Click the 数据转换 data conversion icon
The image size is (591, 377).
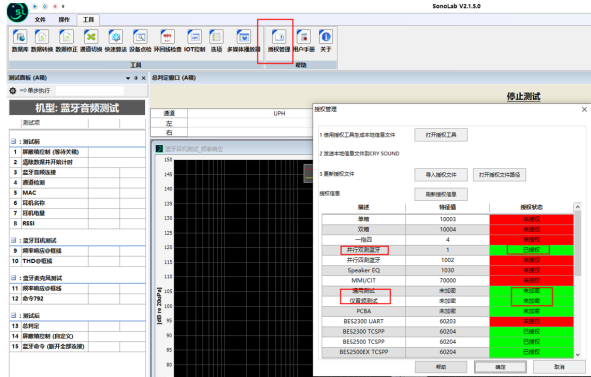(42, 41)
